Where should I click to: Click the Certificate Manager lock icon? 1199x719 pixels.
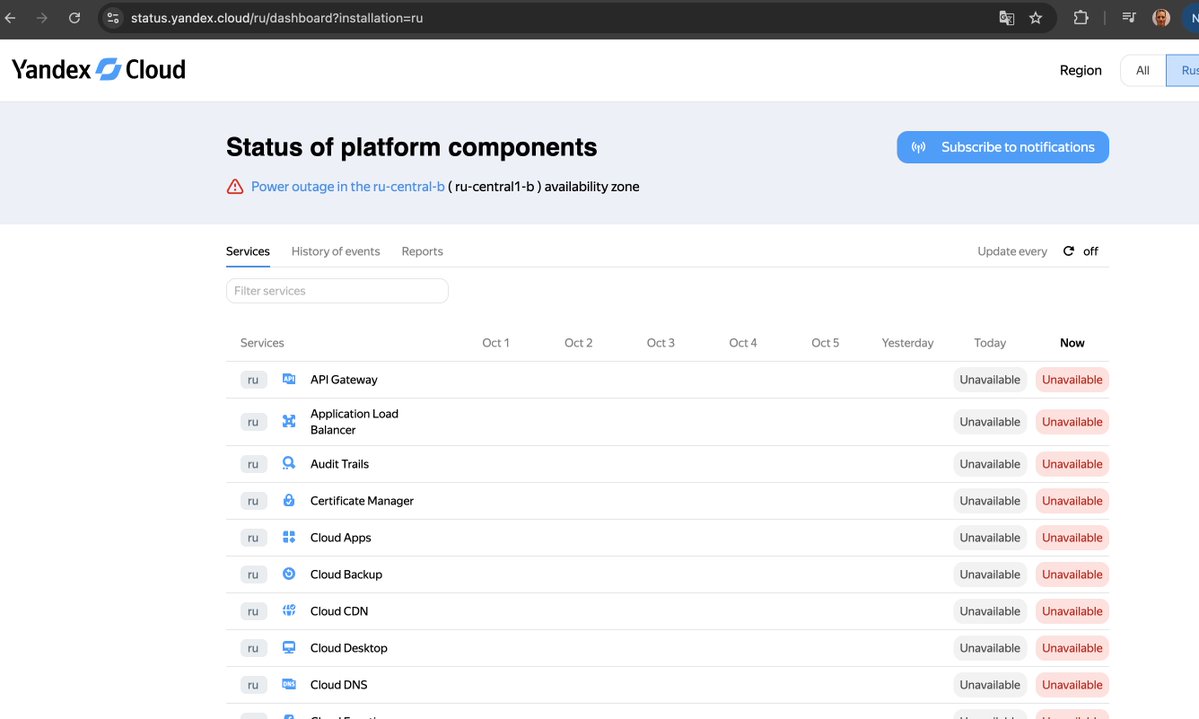[288, 500]
